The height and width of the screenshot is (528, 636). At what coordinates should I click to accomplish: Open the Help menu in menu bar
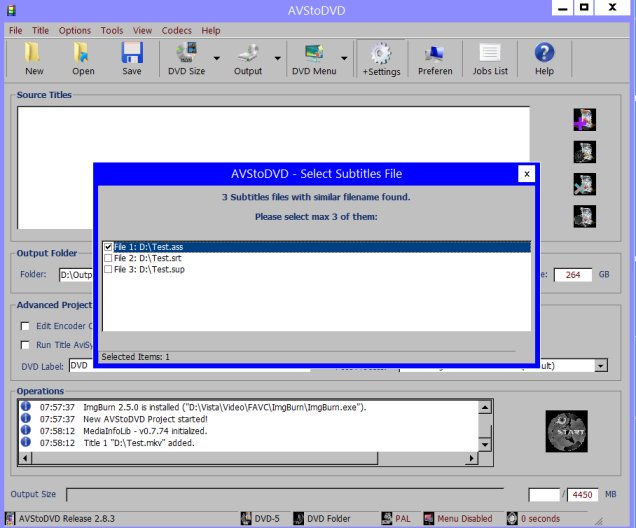pos(211,30)
